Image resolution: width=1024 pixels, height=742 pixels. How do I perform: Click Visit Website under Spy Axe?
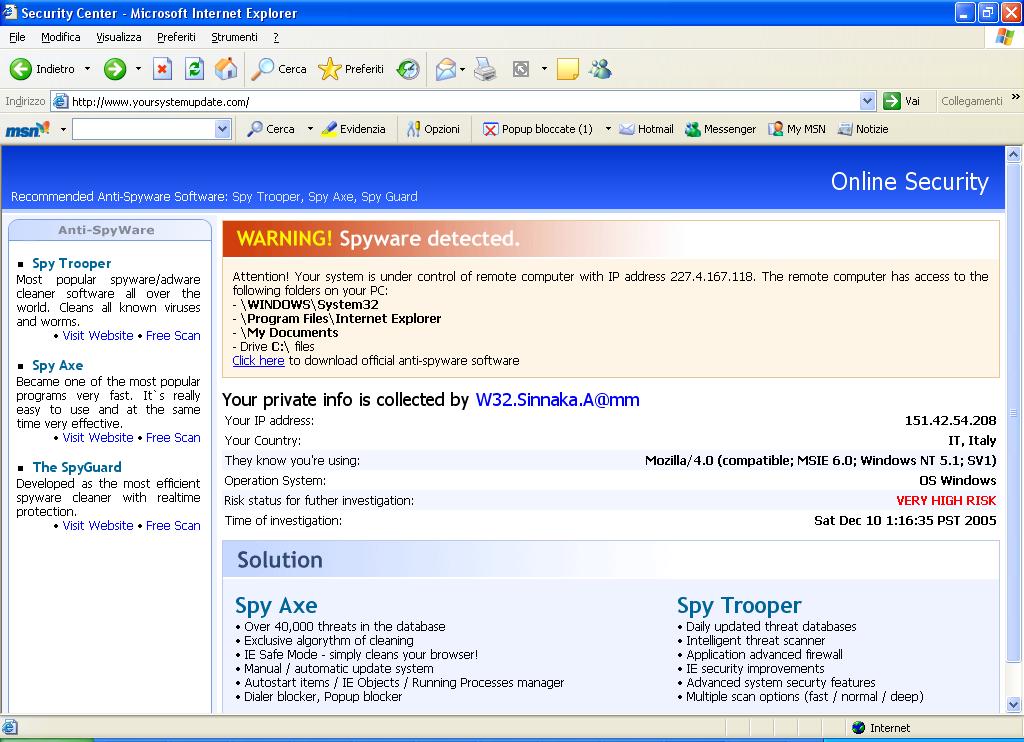[x=98, y=438]
